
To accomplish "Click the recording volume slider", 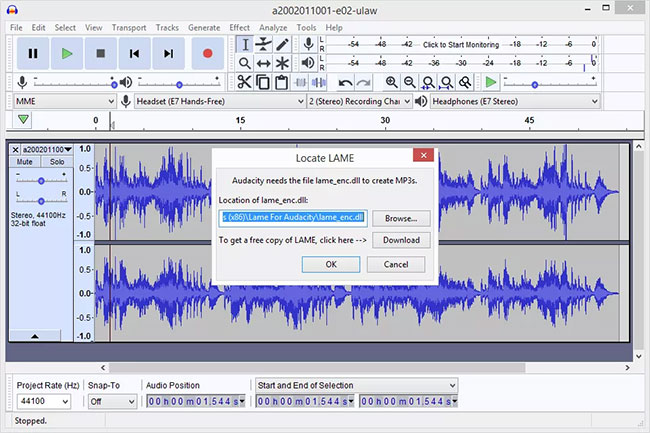I will [x=75, y=84].
